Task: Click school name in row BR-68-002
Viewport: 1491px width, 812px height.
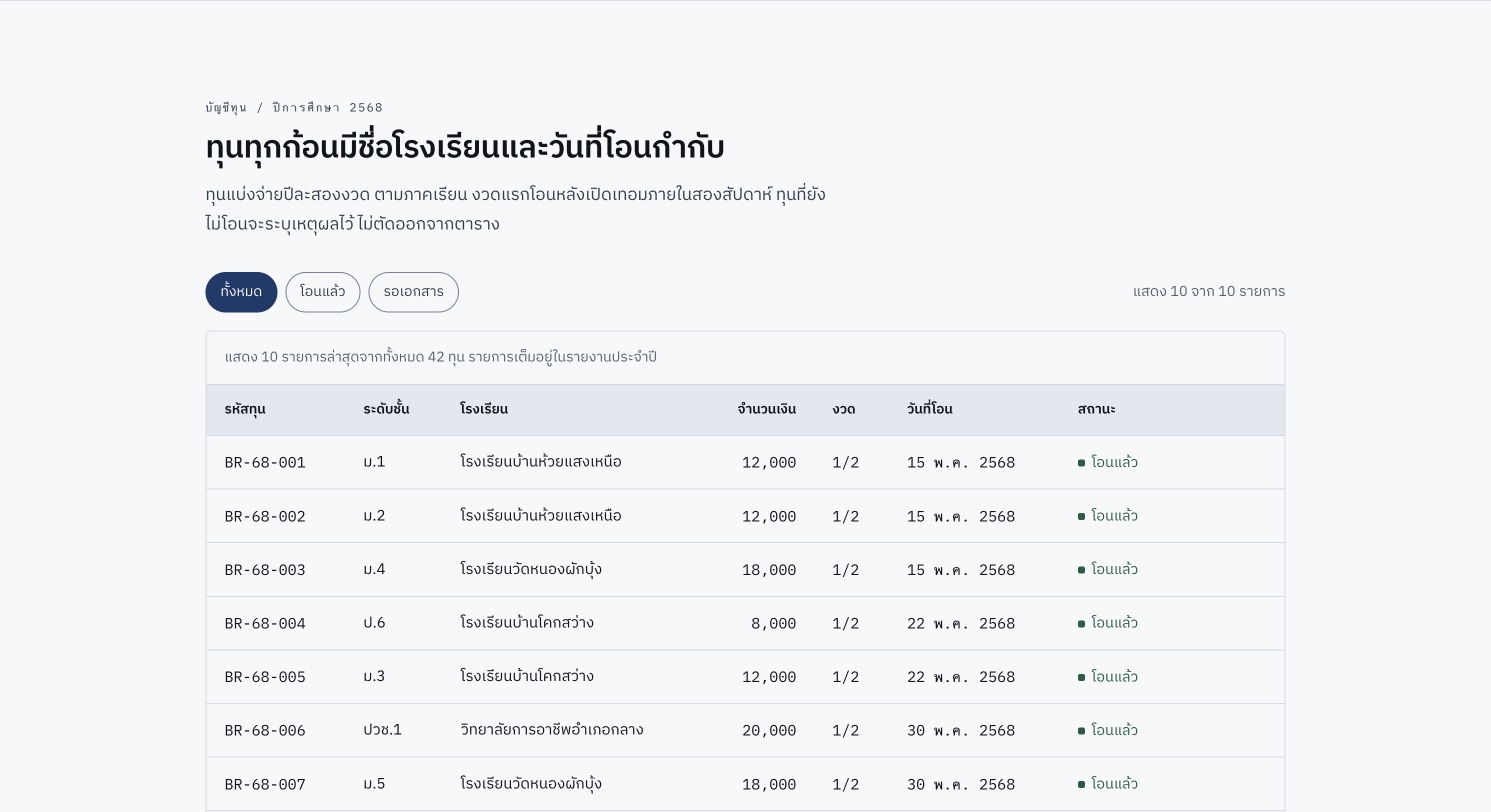Action: pyautogui.click(x=541, y=516)
